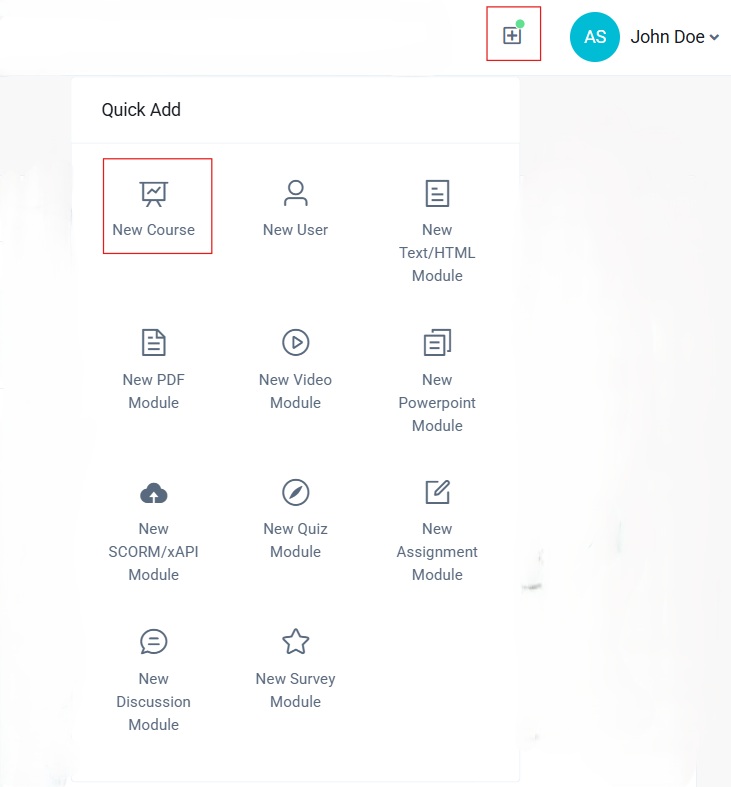
Task: Select the New Discussion Module chat icon
Action: coord(154,641)
